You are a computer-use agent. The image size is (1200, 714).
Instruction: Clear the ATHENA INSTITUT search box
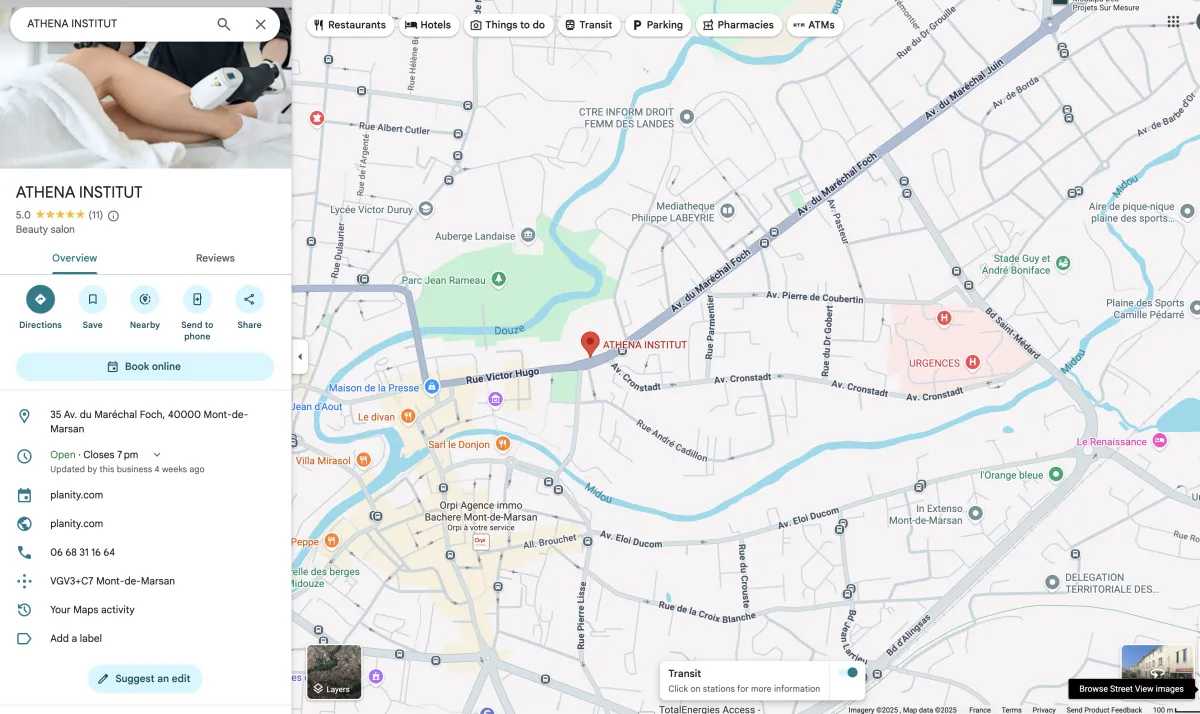pyautogui.click(x=260, y=24)
